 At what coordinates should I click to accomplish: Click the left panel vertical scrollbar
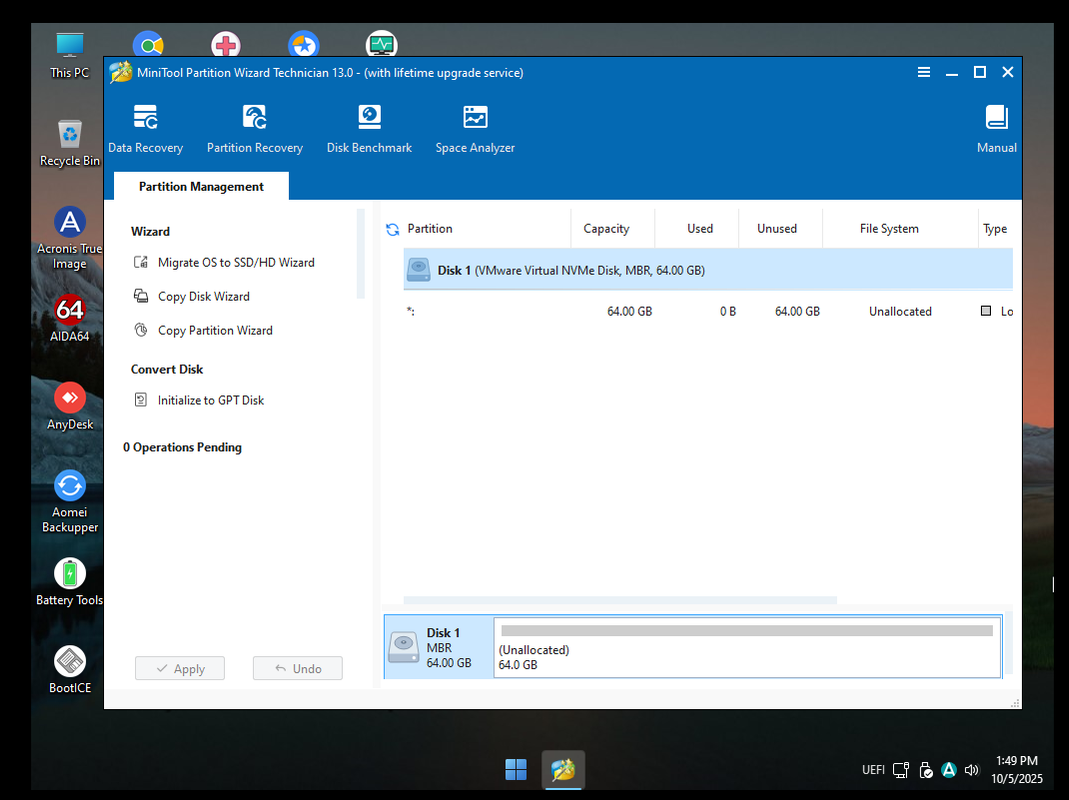pos(361,254)
